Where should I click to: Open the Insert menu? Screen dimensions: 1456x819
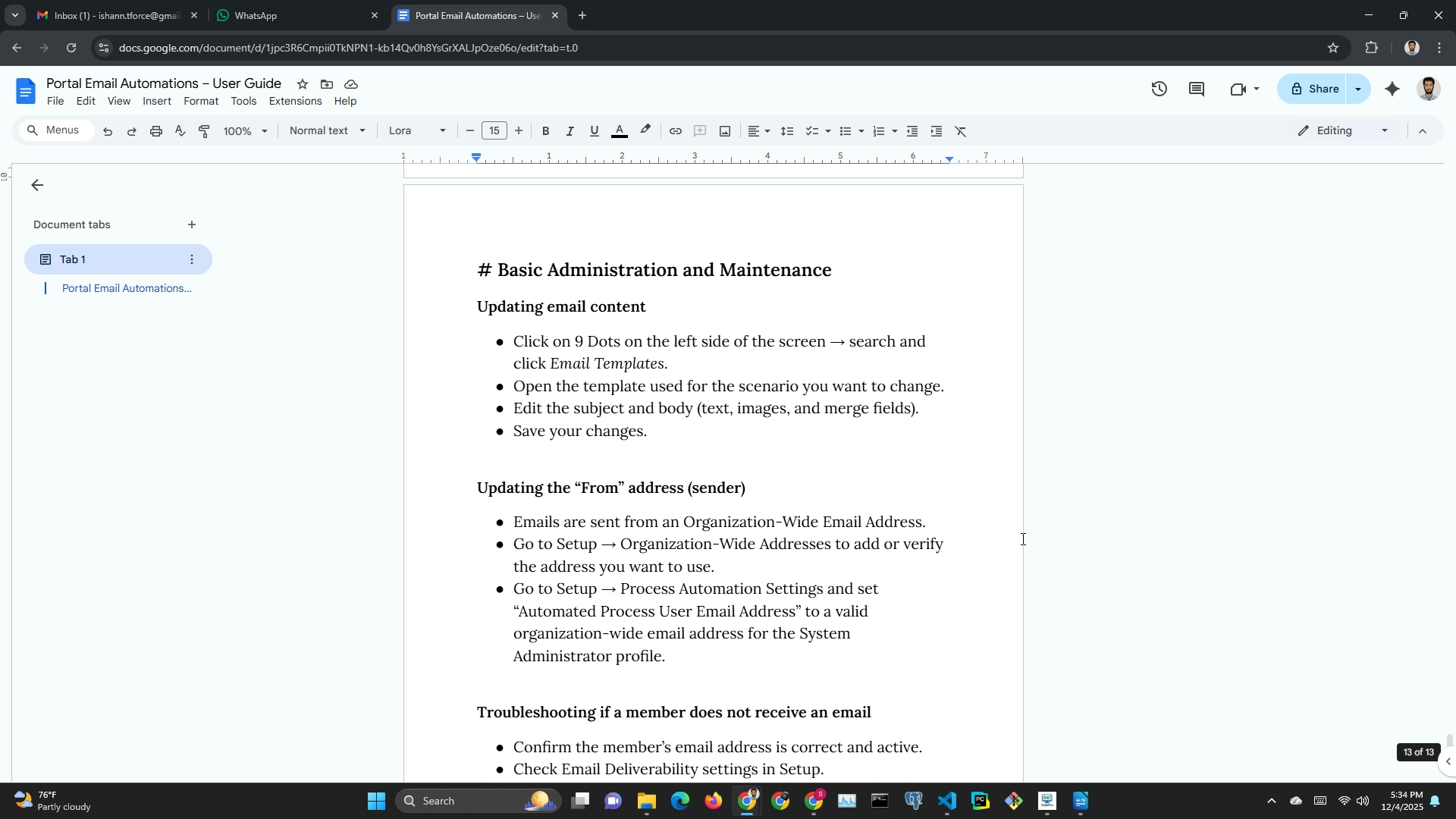(156, 101)
